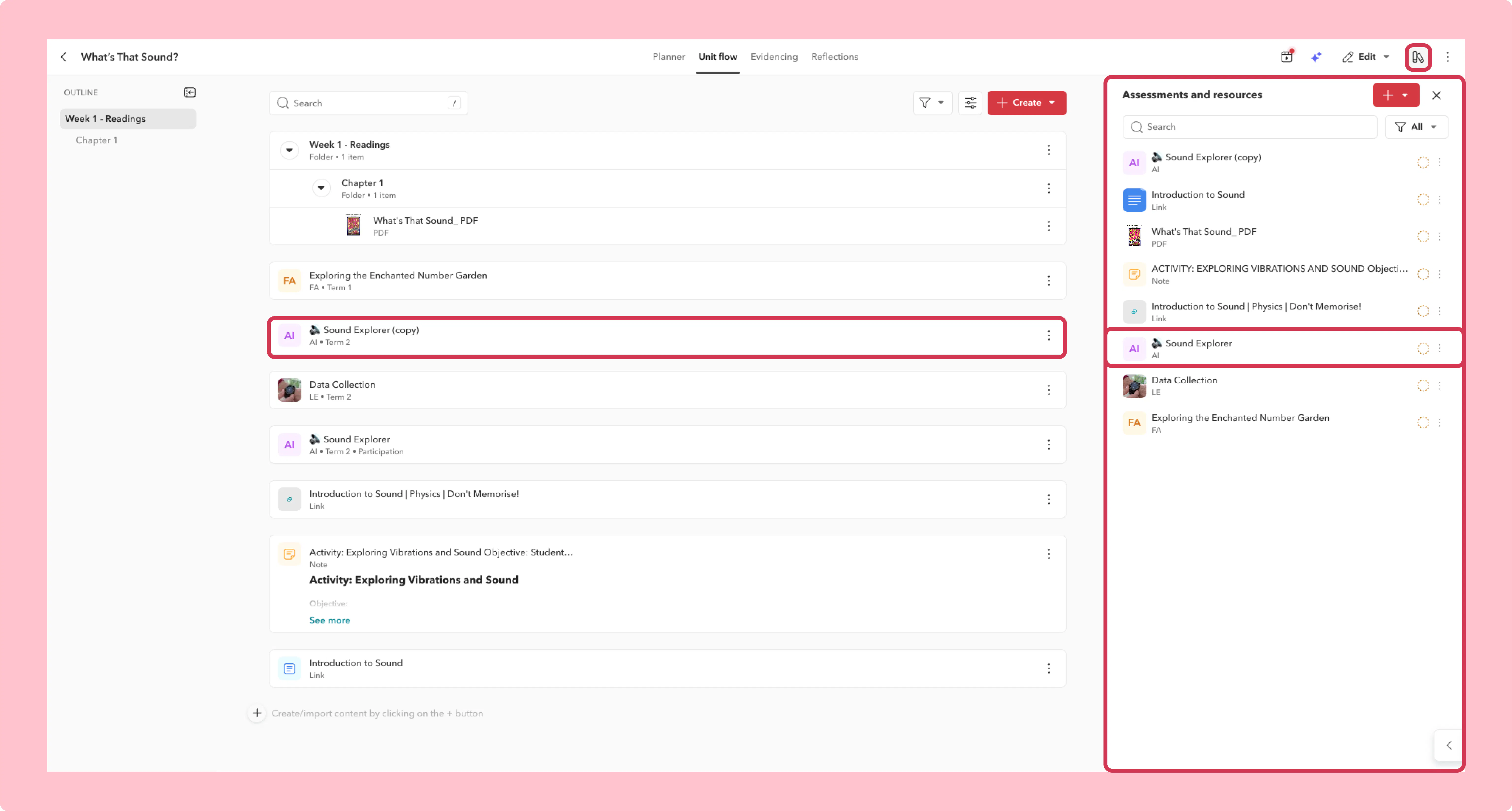Open options for Chapter 1 folder row
Viewport: 1512px width, 811px height.
(x=1048, y=188)
